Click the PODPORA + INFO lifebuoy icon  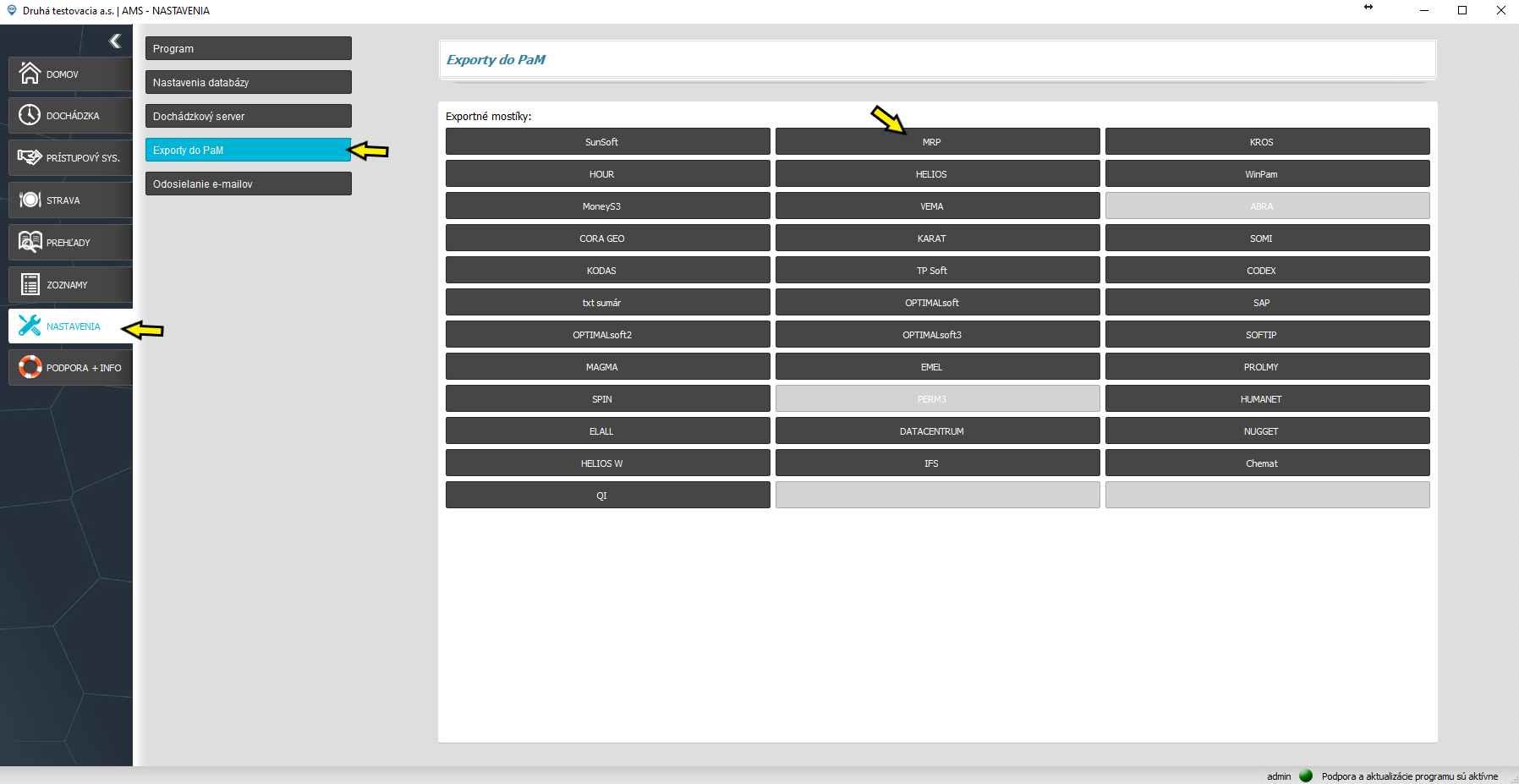click(x=30, y=367)
